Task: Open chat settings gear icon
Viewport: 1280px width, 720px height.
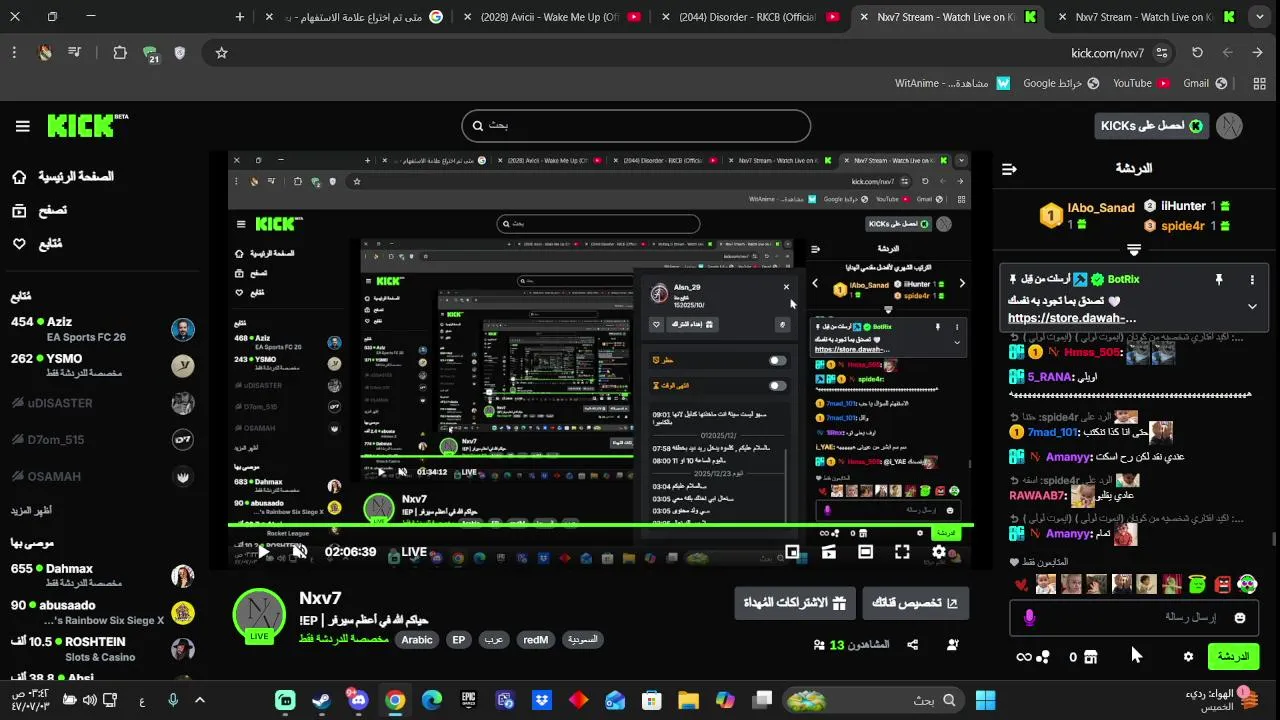Action: 1188,657
